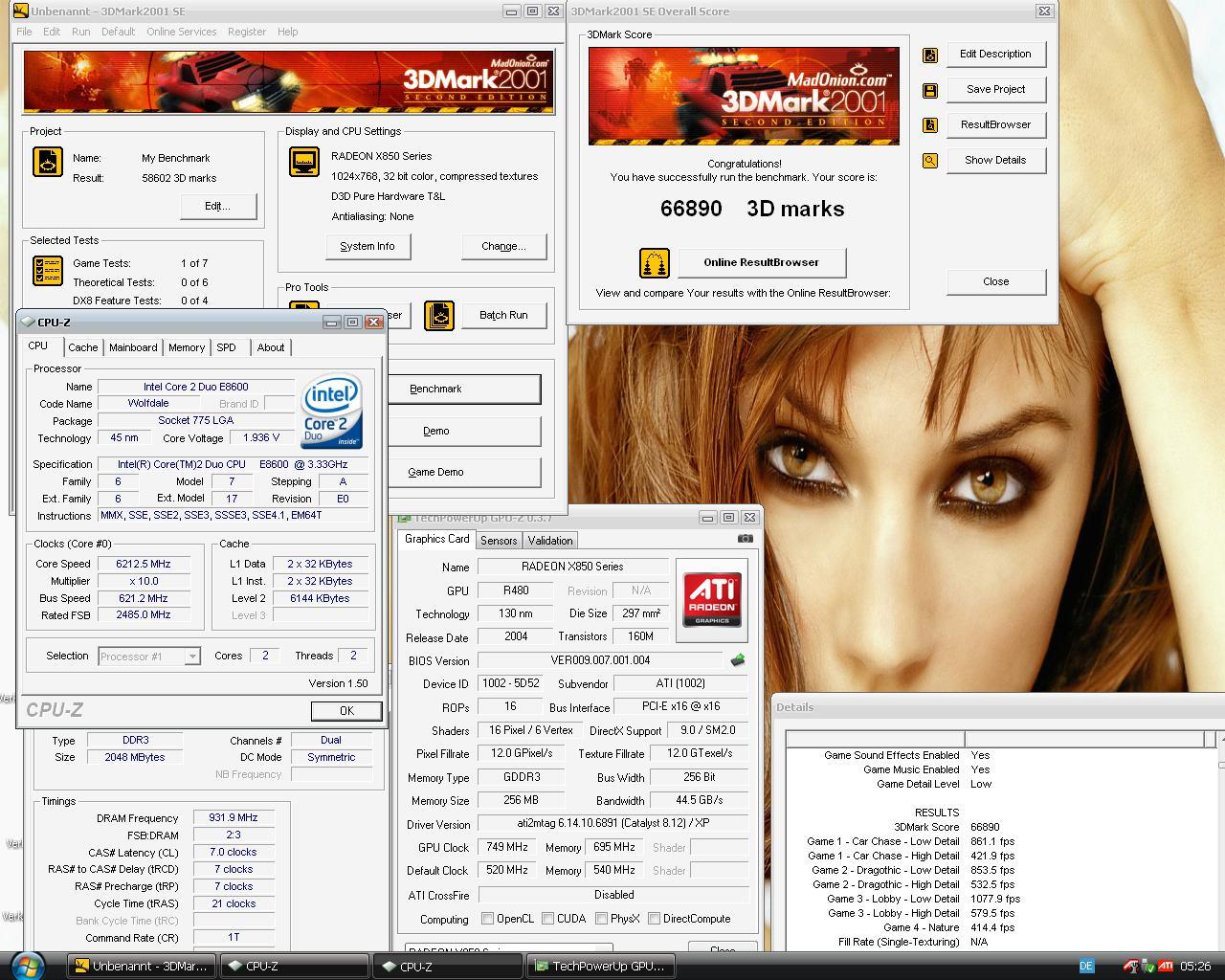Viewport: 1225px width, 980px height.
Task: Switch to the Cache tab in CPU-Z
Action: tap(83, 347)
